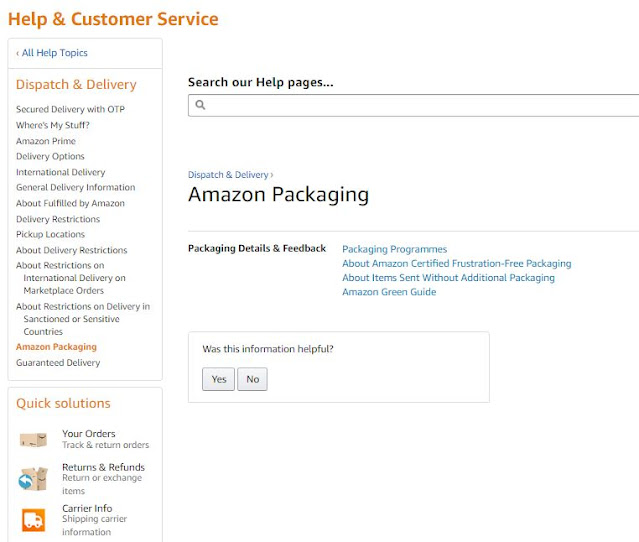The height and width of the screenshot is (542, 639).
Task: Click the Returns & Refunds package icon
Action: click(33, 479)
